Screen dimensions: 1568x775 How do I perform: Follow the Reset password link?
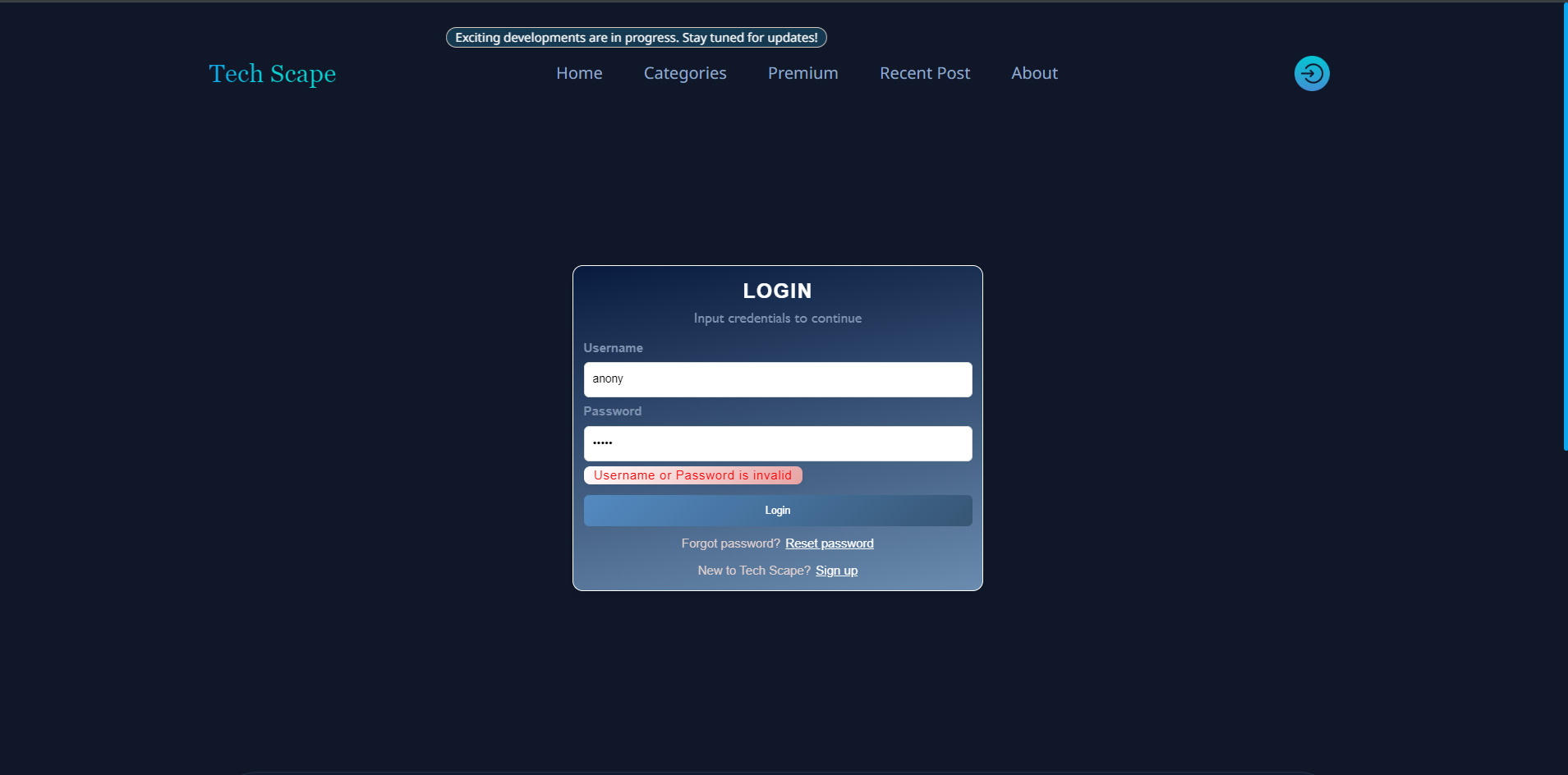(x=830, y=543)
